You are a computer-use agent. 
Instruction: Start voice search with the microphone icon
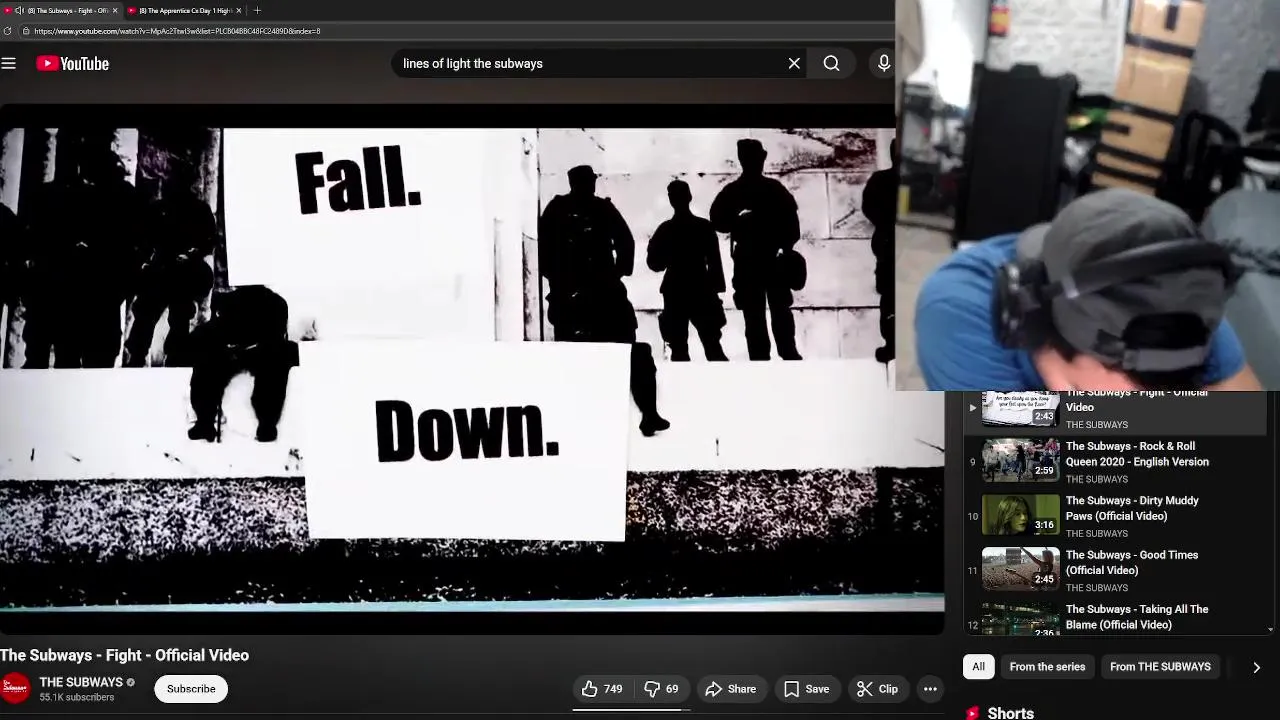884,63
